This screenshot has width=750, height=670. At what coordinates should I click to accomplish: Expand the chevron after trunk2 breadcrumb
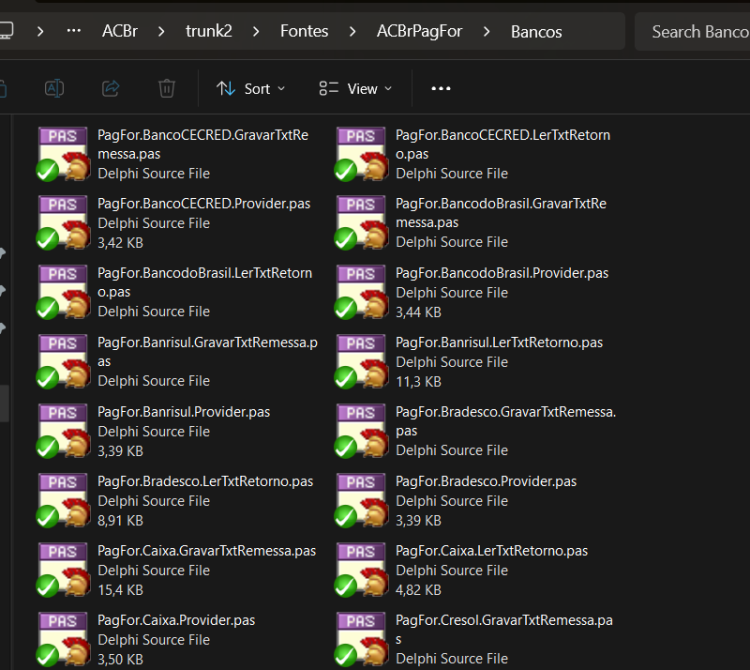tap(256, 32)
